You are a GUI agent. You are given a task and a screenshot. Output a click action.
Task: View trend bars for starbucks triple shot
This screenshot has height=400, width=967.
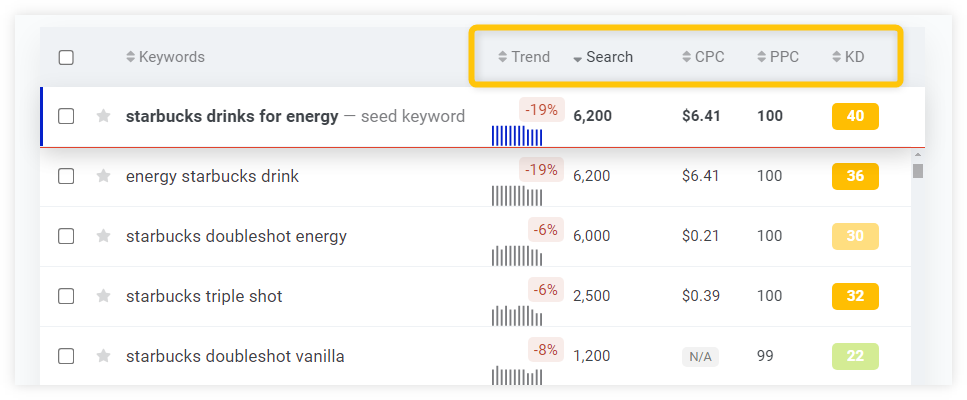point(517,316)
